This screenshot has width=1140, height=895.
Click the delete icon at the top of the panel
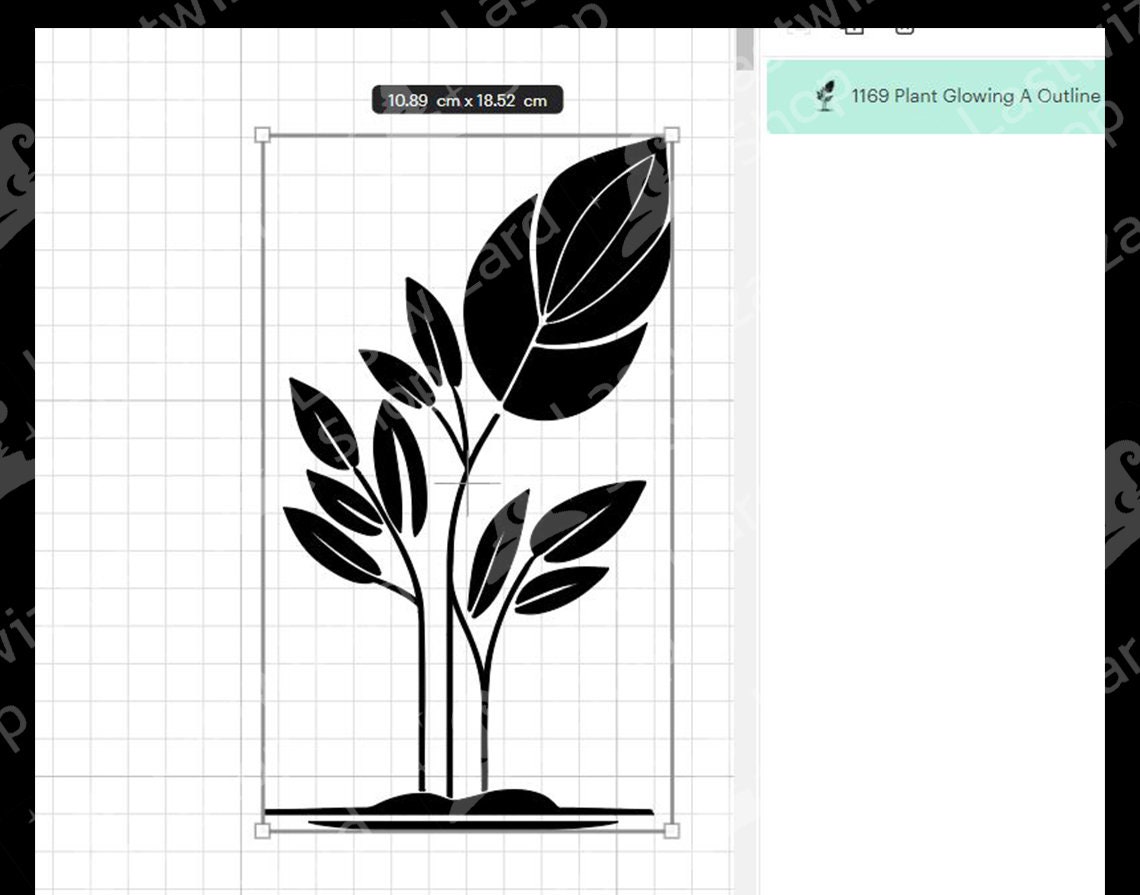905,30
